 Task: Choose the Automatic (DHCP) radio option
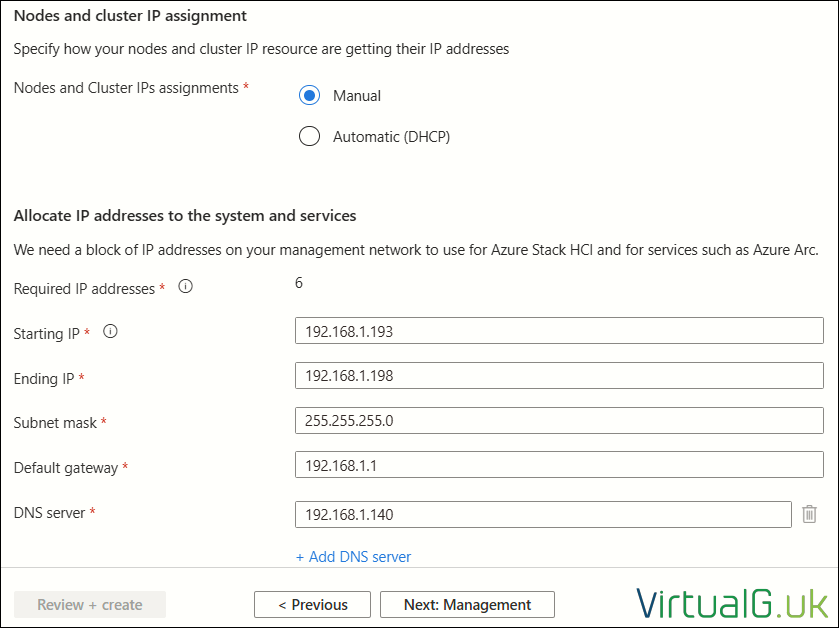pos(309,136)
